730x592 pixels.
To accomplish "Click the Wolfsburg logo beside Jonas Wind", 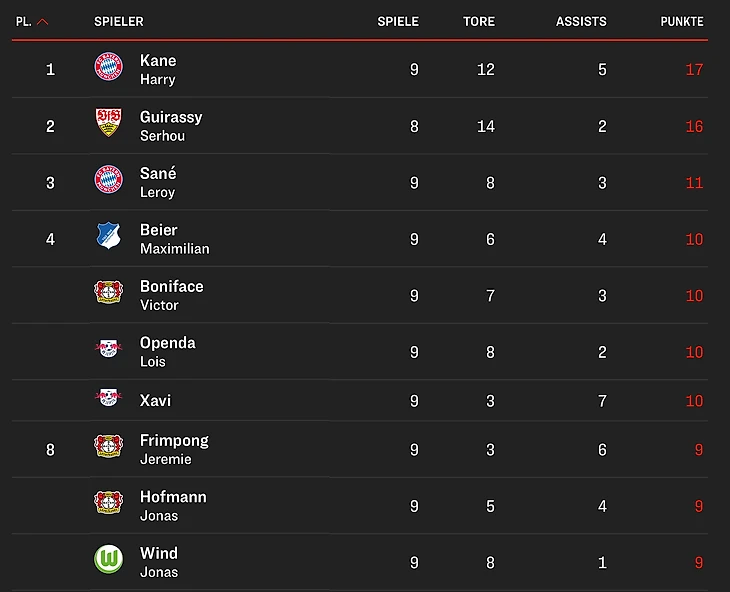I will (108, 559).
